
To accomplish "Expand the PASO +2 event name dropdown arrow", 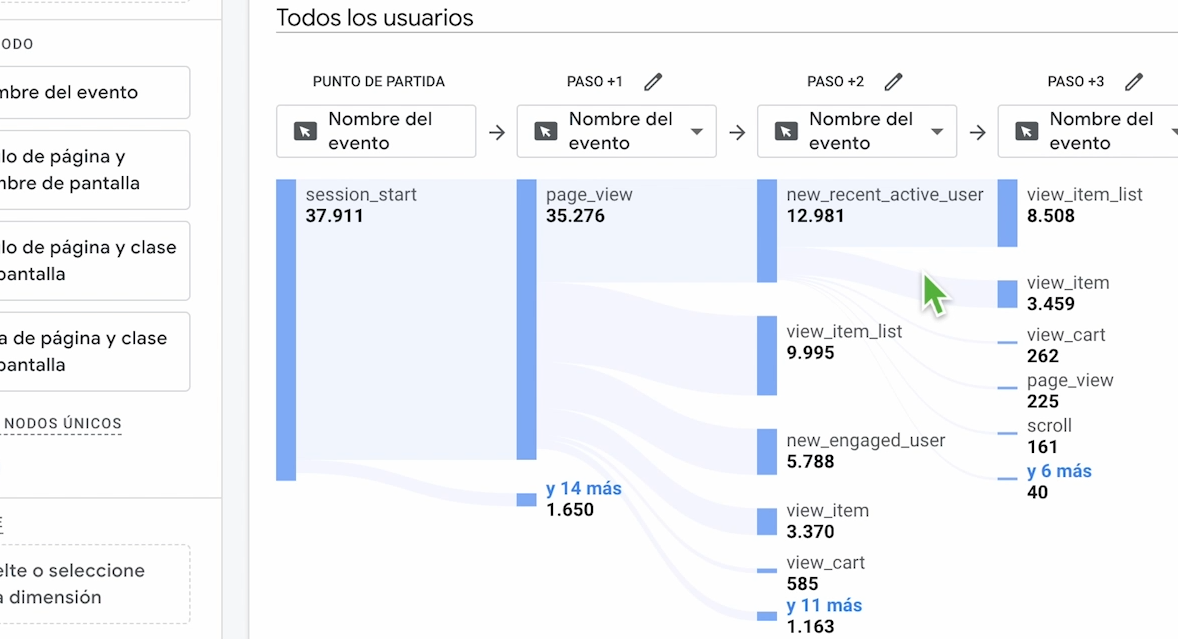I will (x=937, y=132).
